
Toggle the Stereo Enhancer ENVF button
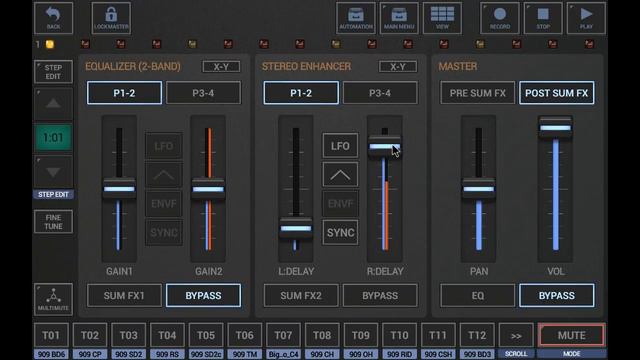[x=340, y=204]
